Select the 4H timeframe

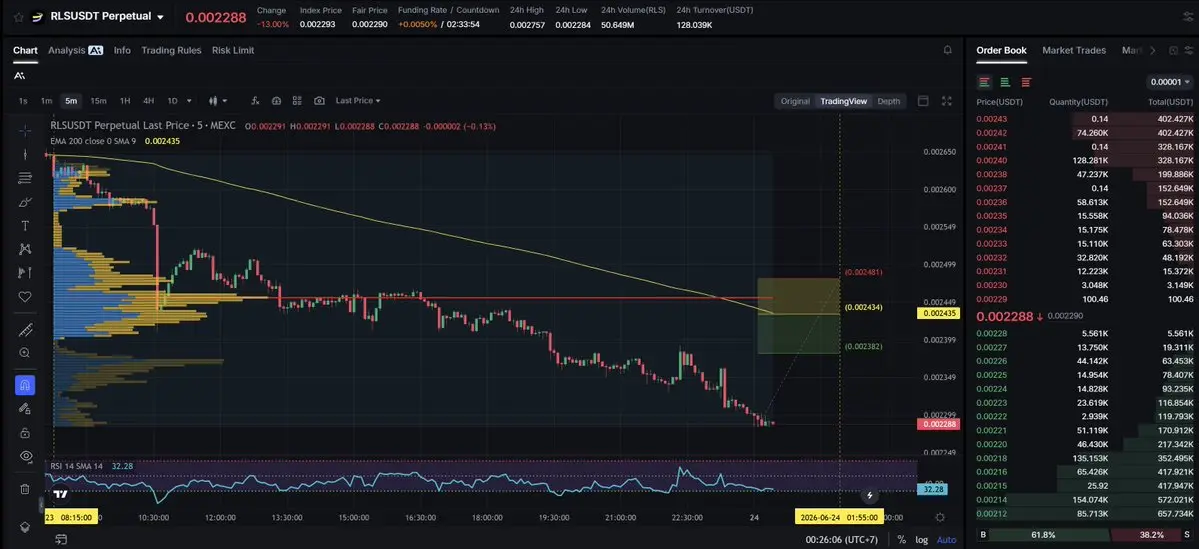click(x=148, y=101)
